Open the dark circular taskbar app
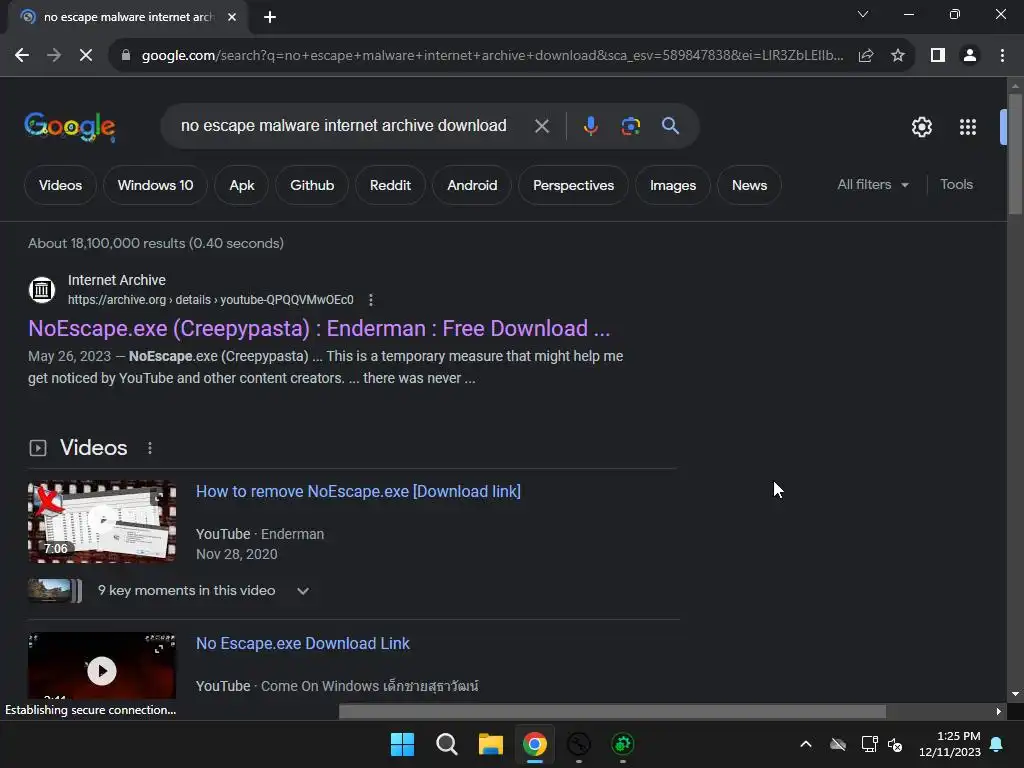 (579, 744)
